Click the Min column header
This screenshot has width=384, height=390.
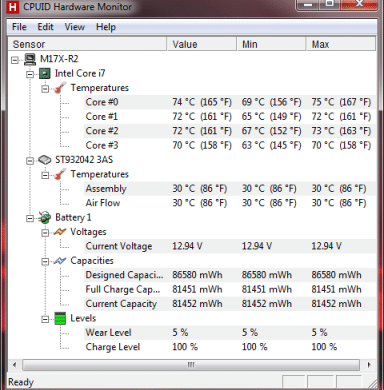click(271, 44)
